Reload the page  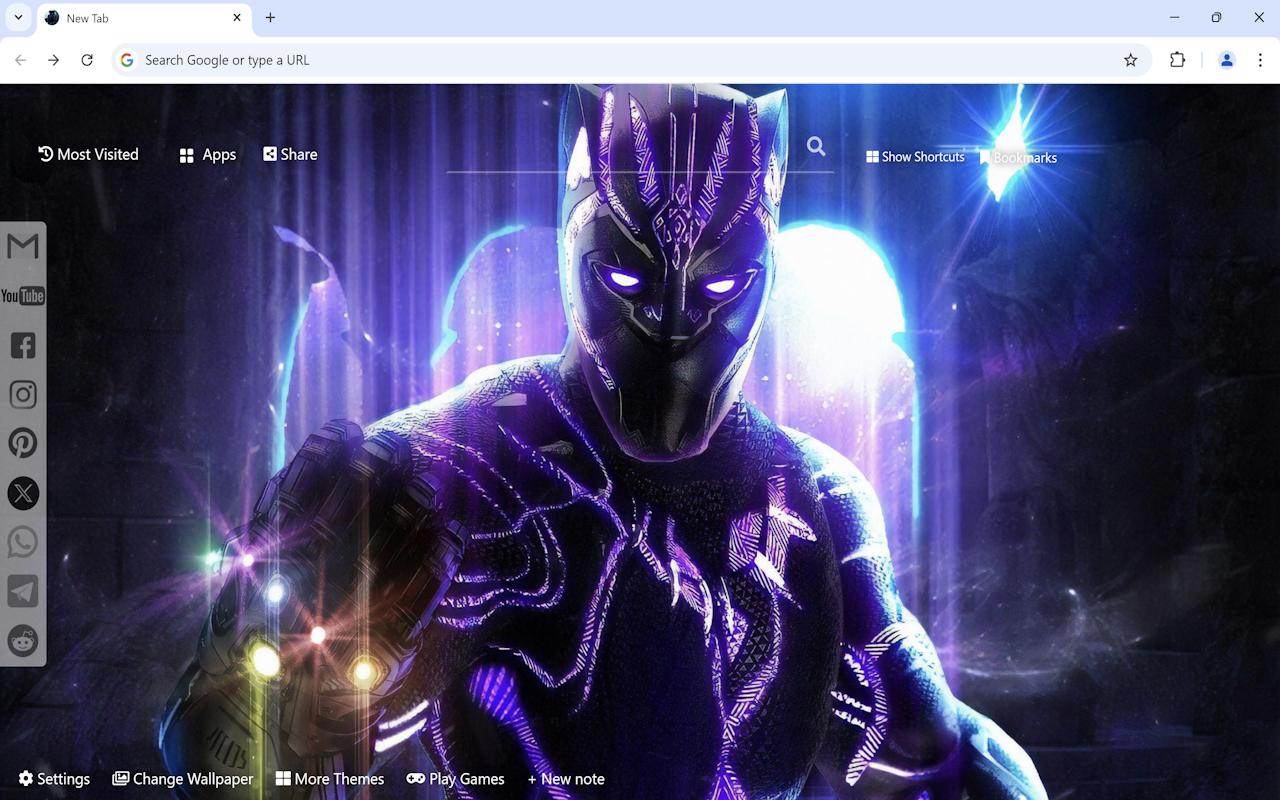tap(87, 60)
